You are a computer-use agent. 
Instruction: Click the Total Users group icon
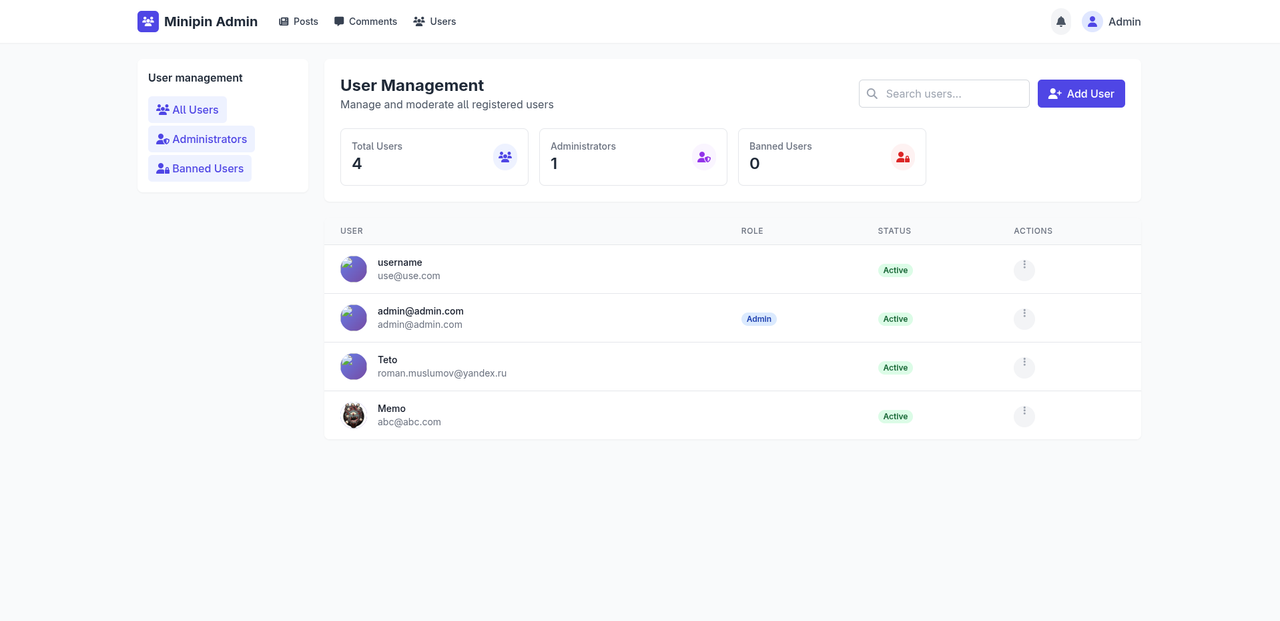tap(505, 157)
